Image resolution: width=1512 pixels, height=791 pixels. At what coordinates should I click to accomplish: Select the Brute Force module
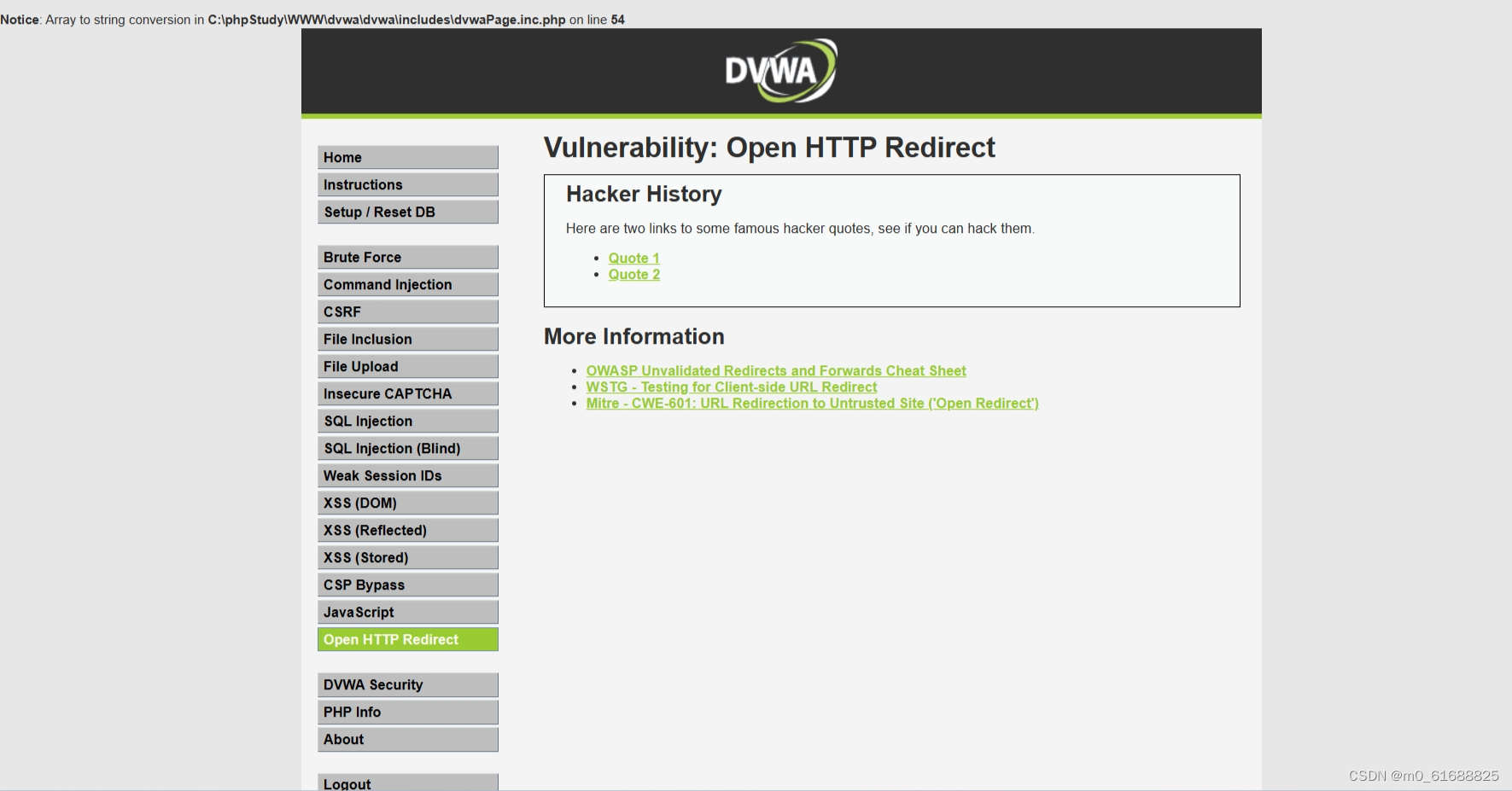(x=407, y=257)
